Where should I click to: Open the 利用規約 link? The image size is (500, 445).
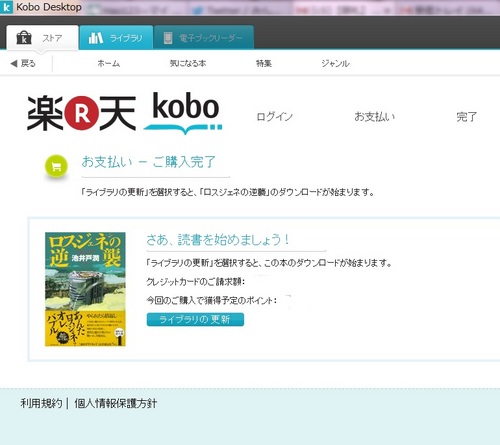click(41, 403)
